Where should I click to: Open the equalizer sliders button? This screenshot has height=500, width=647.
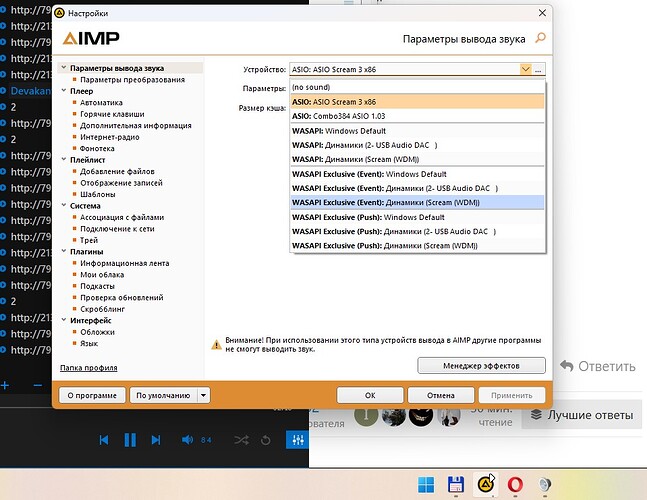296,440
